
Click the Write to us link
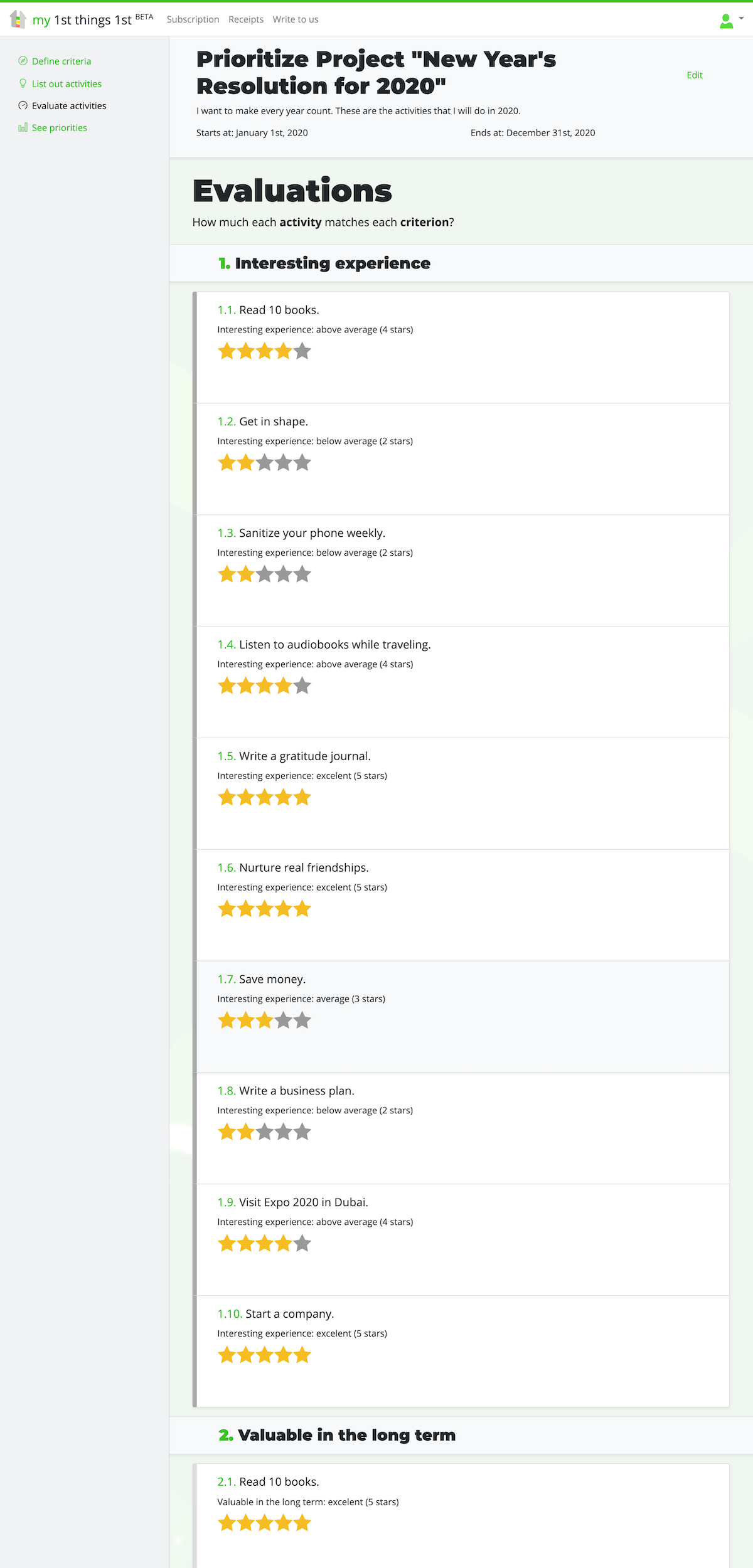(x=296, y=19)
